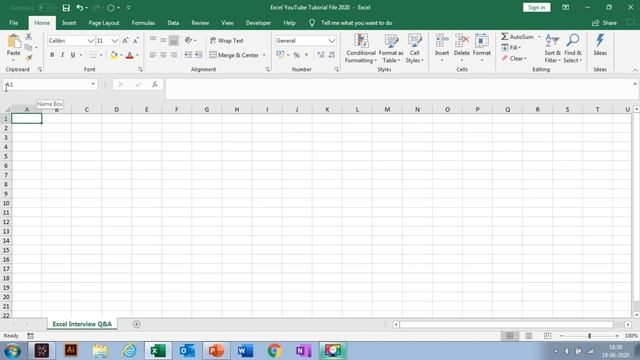Image resolution: width=640 pixels, height=360 pixels.
Task: Click the Insert cells icon
Action: click(442, 41)
